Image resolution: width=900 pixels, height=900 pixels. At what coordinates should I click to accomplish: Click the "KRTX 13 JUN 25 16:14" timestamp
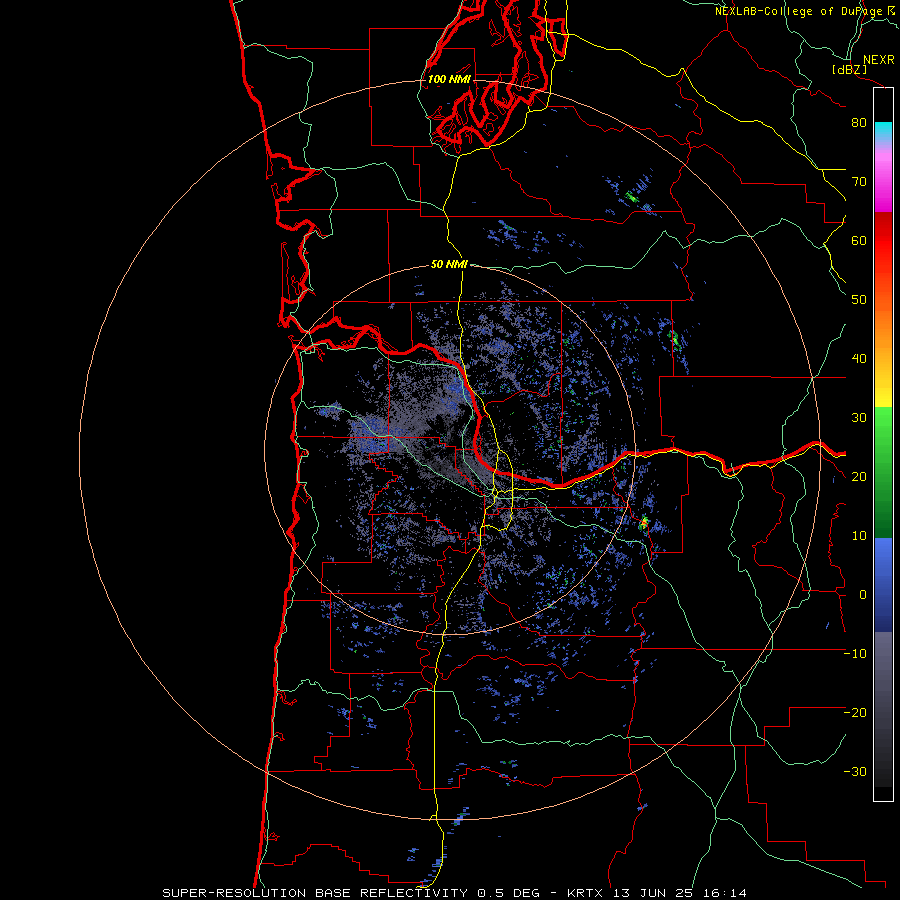click(x=657, y=893)
